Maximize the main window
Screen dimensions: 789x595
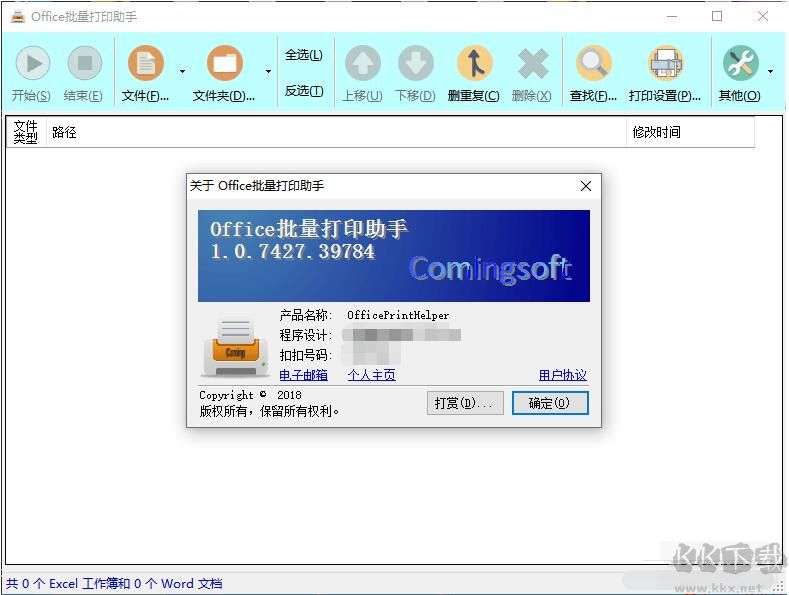click(x=717, y=16)
